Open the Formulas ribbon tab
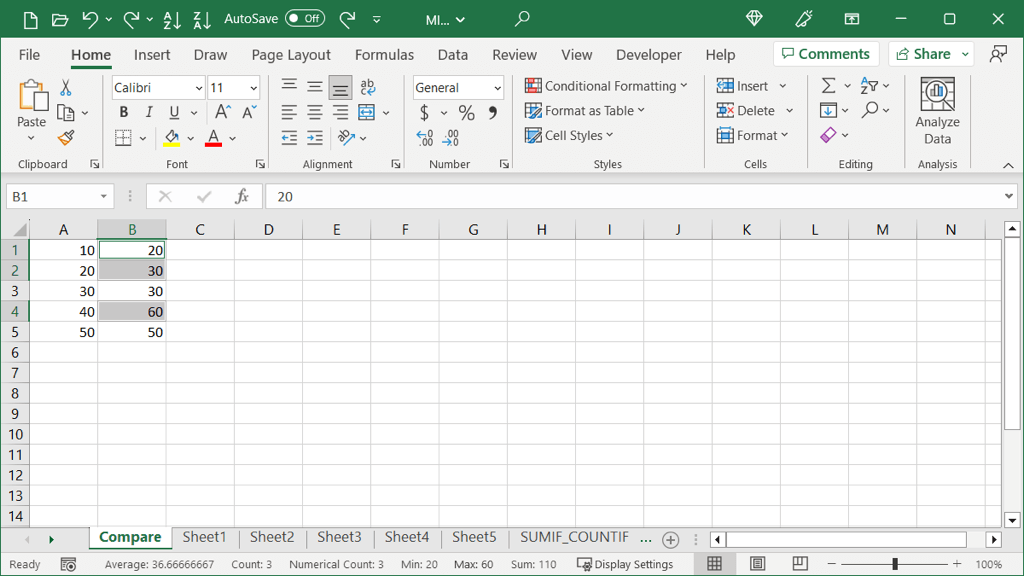This screenshot has height=576, width=1024. pos(384,55)
